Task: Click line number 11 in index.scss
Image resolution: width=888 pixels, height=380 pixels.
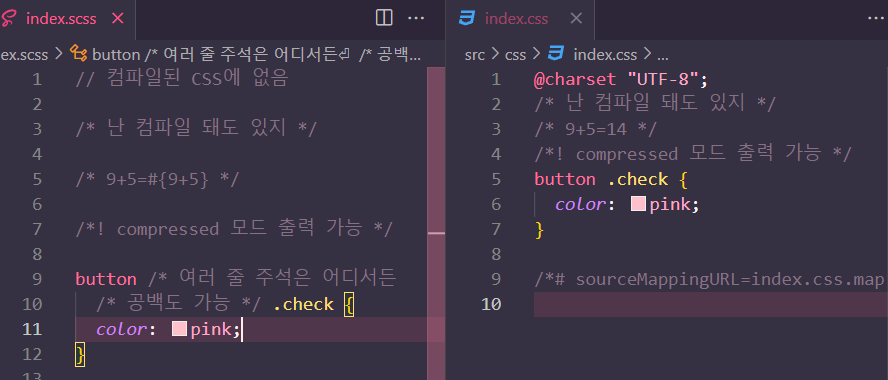Action: (x=32, y=329)
